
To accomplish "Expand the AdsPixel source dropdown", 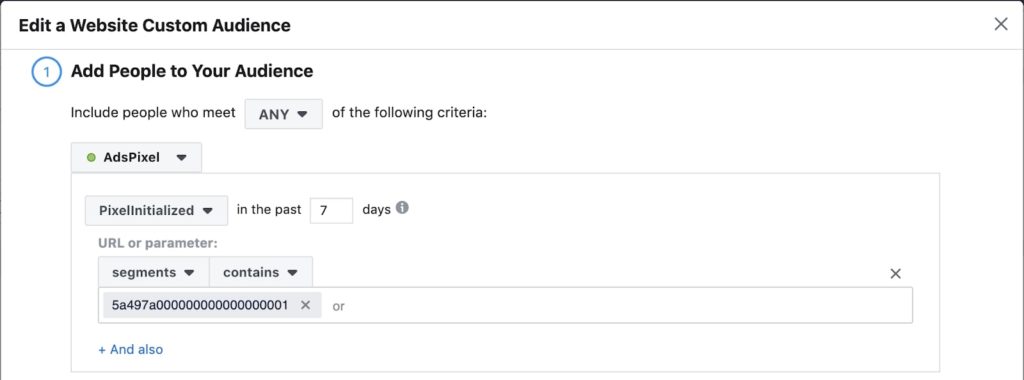I will coord(136,157).
